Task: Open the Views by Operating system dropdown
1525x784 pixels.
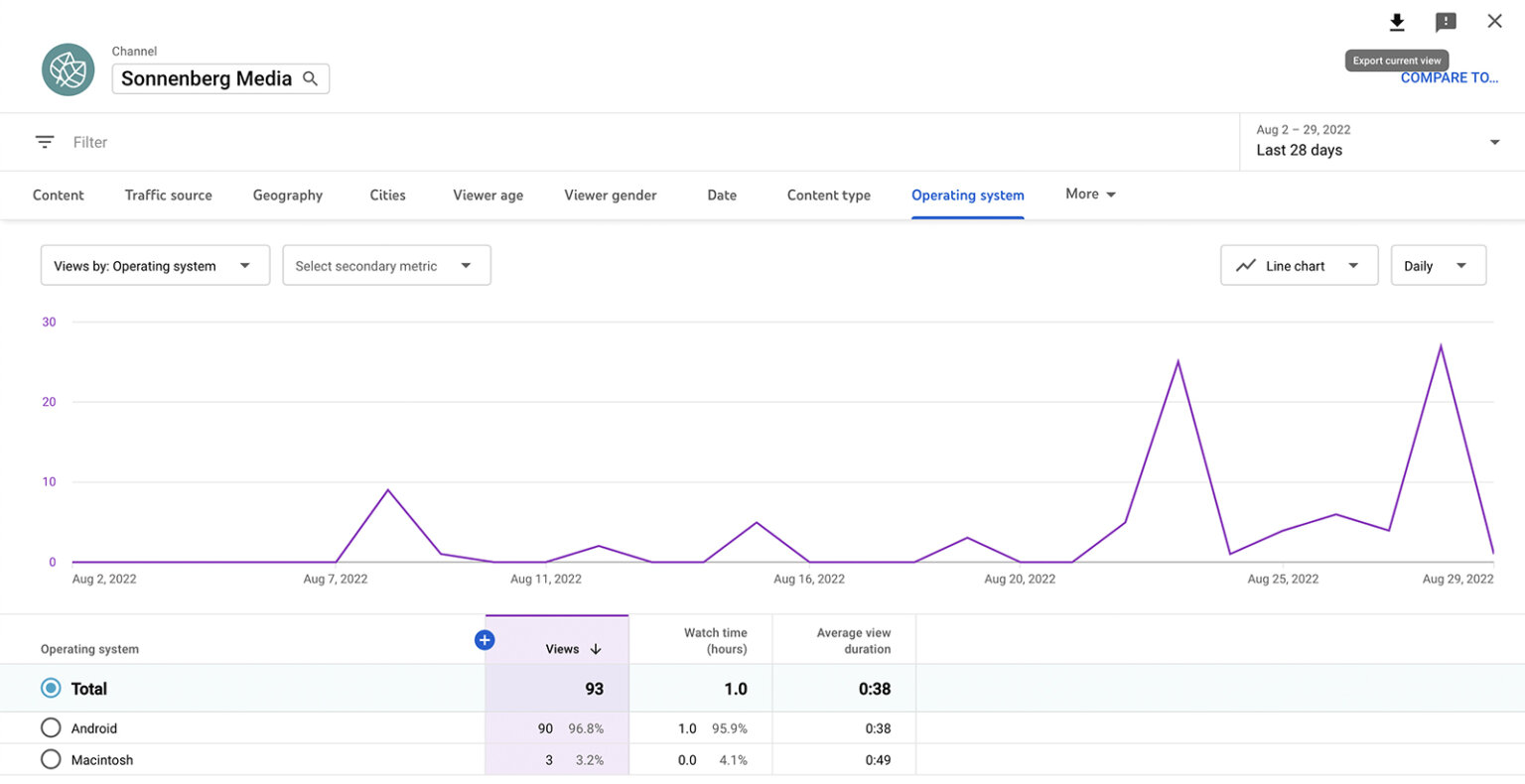Action: pyautogui.click(x=154, y=265)
